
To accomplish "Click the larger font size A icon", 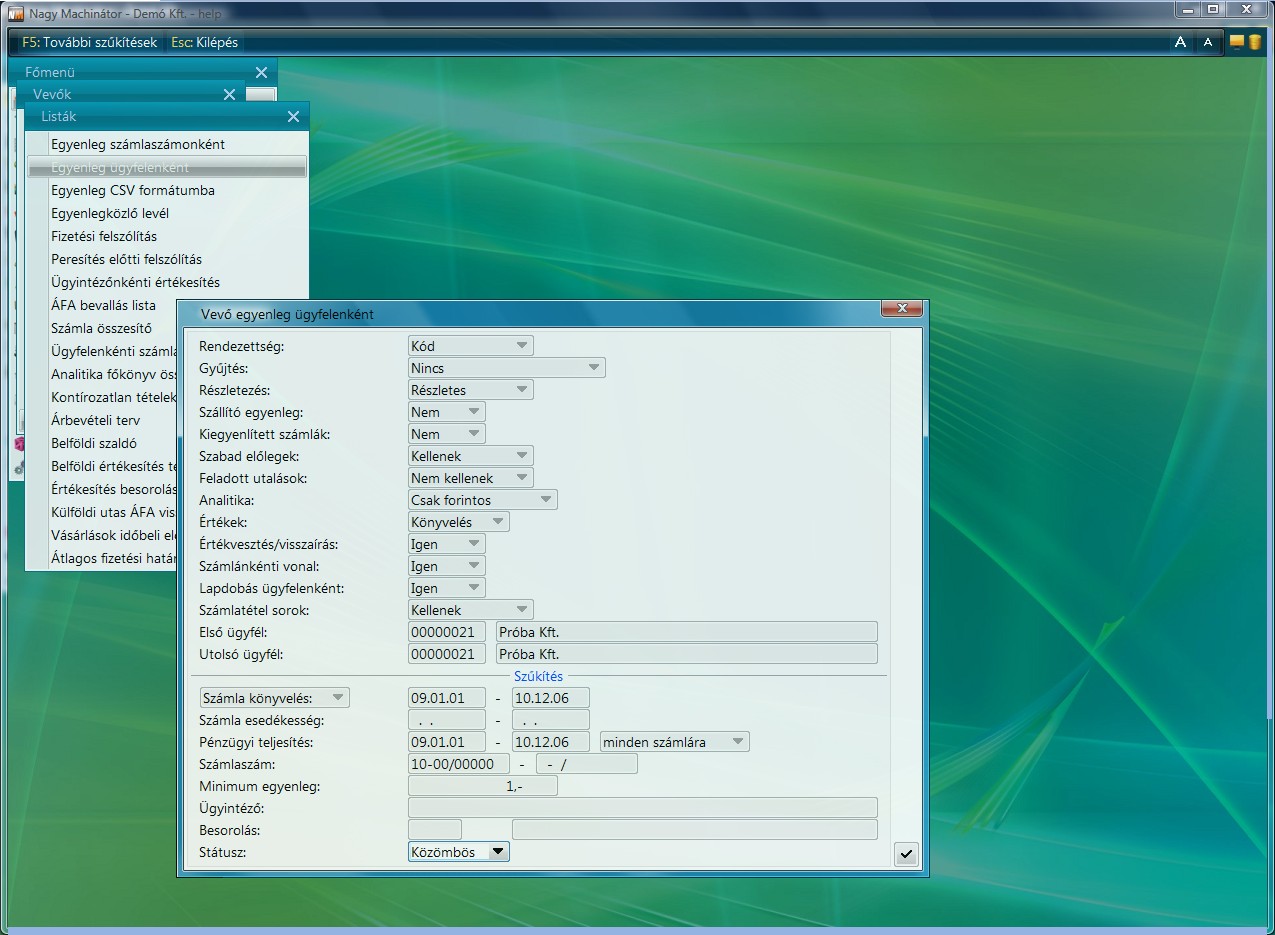I will [1180, 42].
